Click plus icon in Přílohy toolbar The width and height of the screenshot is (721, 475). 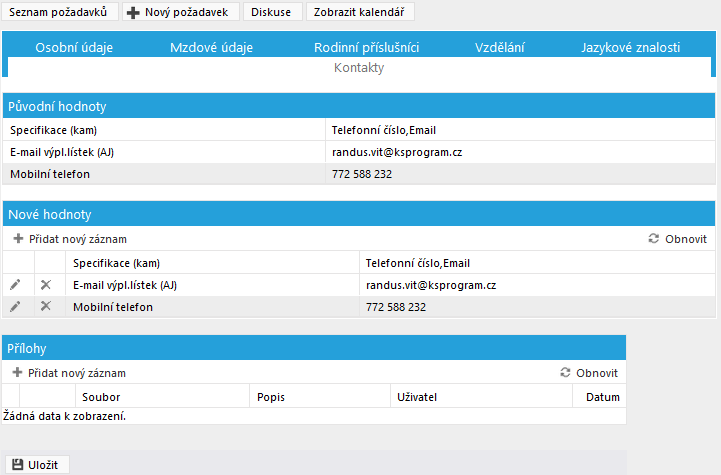[x=17, y=372]
